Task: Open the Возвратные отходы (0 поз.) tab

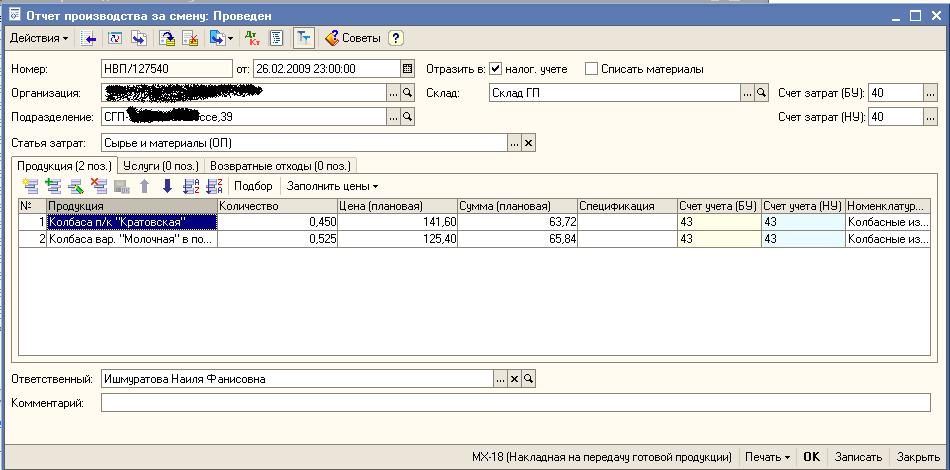Action: 281,165
